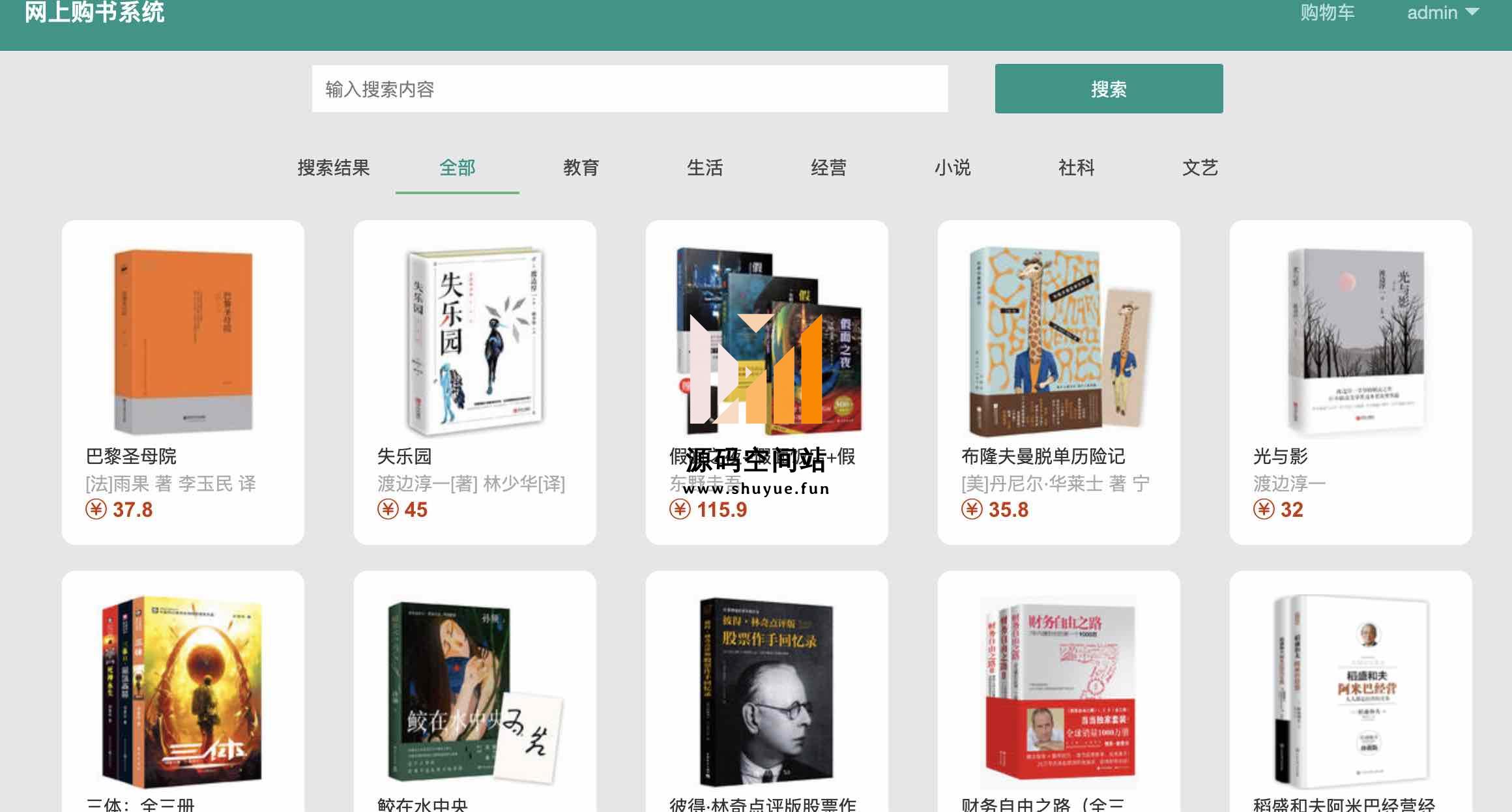Open the admin account dropdown
Screen dimensions: 1512x812
pos(1443,13)
